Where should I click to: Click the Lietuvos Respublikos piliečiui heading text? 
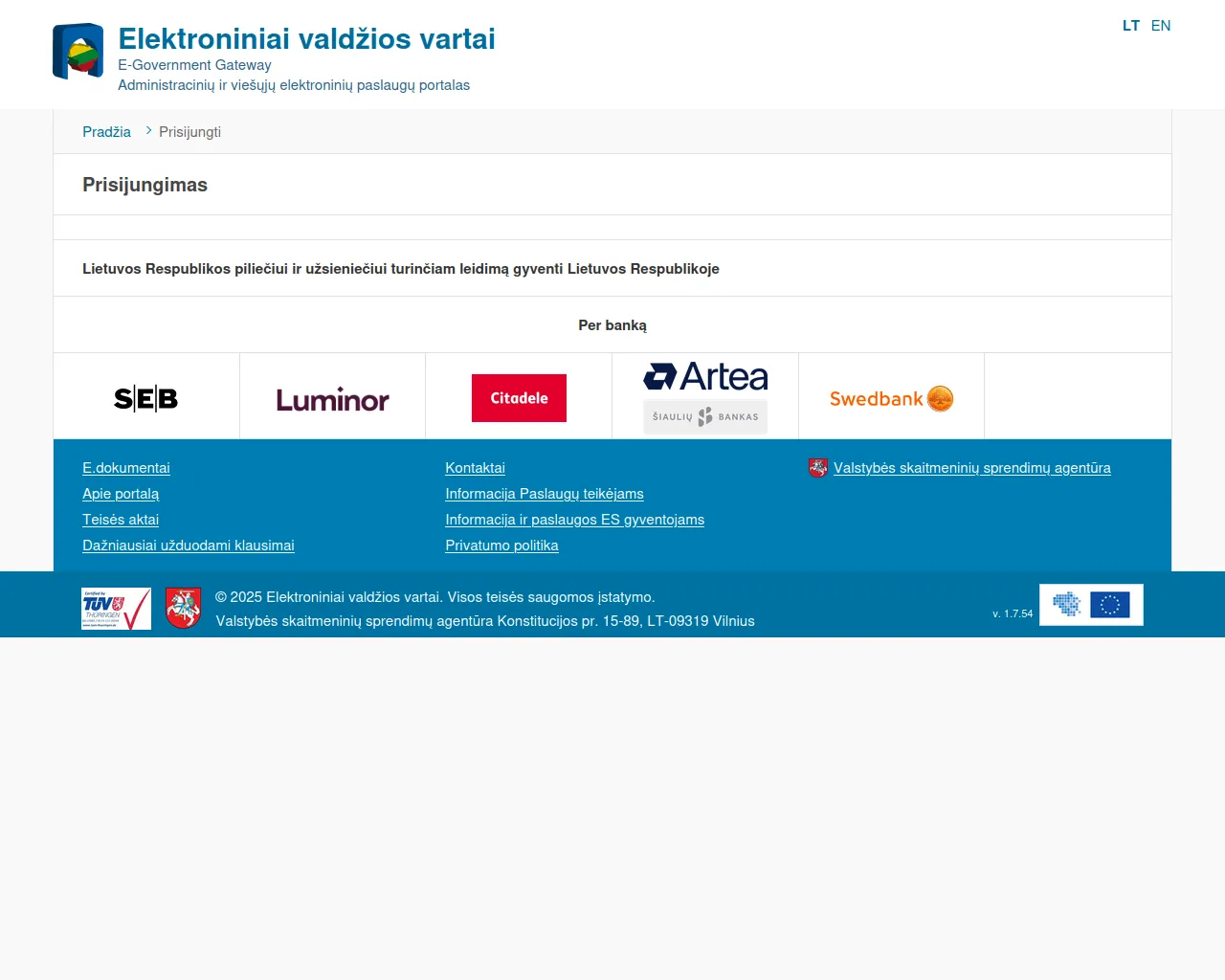[401, 269]
